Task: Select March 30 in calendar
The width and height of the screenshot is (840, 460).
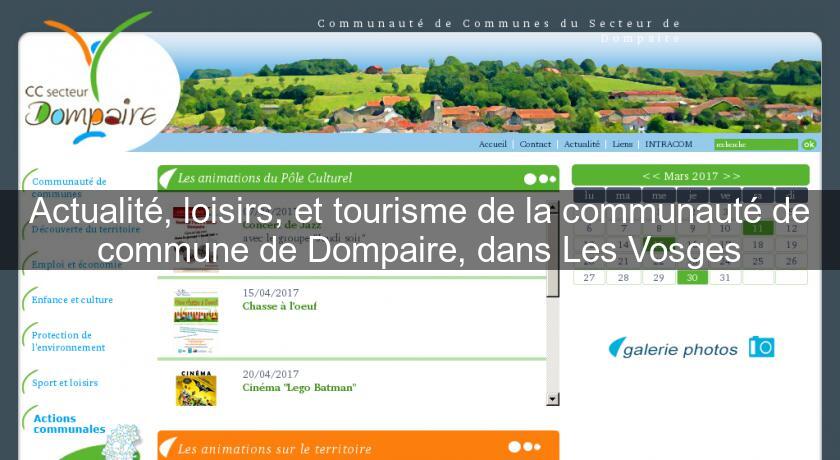Action: click(692, 277)
